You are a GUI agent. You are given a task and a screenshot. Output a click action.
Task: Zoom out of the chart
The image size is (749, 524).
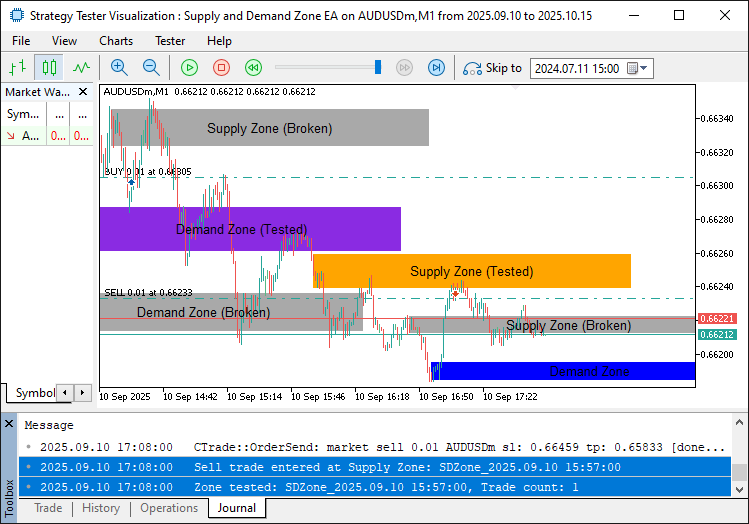point(151,68)
